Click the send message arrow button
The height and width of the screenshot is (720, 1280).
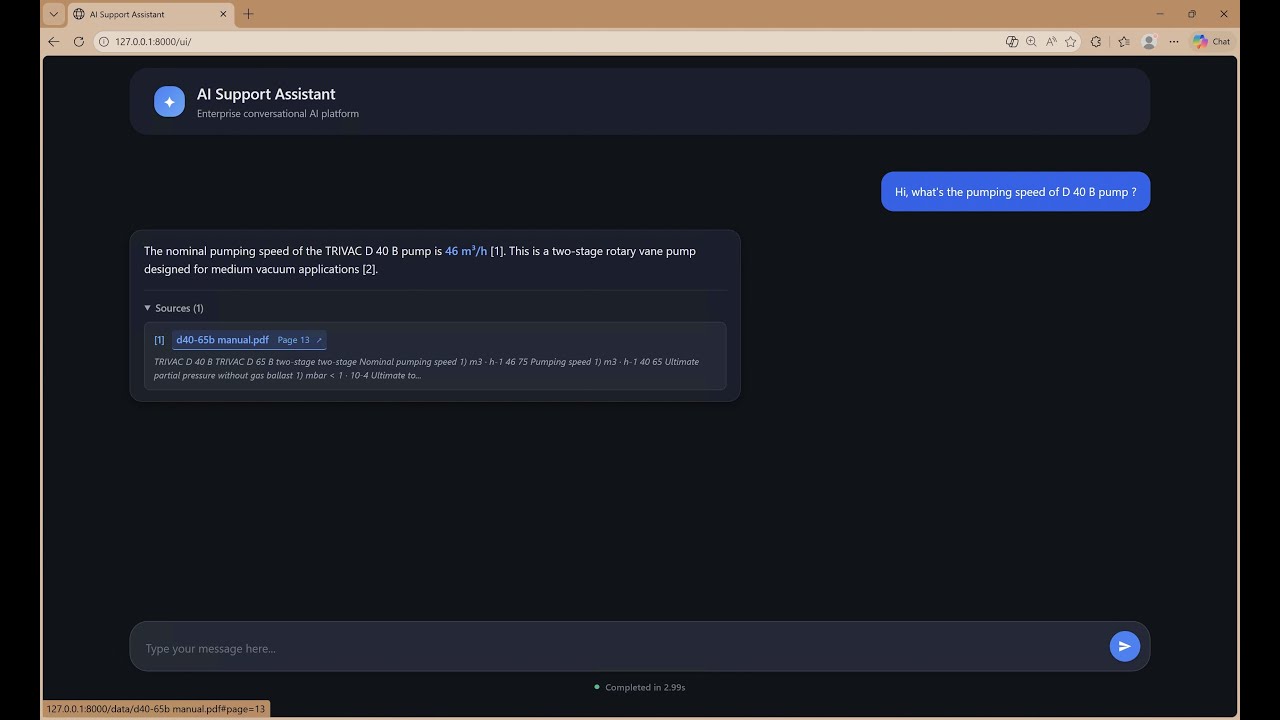pos(1124,647)
